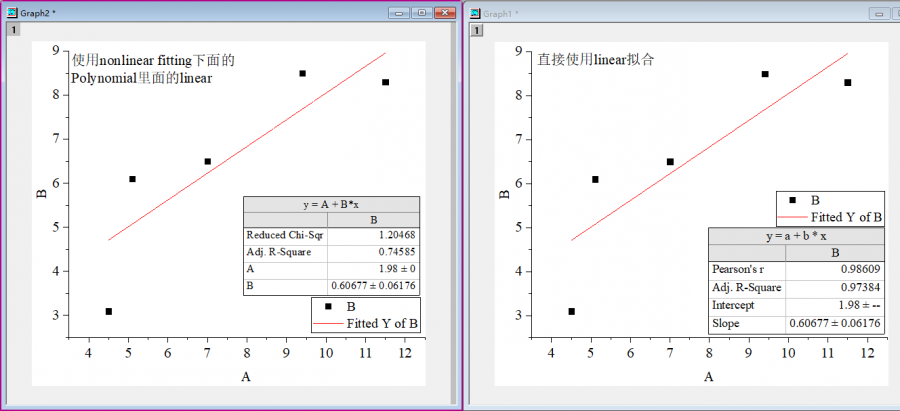Click the Pearson's r row in Graph1 table
This screenshot has height=411, width=900.
pyautogui.click(x=795, y=269)
